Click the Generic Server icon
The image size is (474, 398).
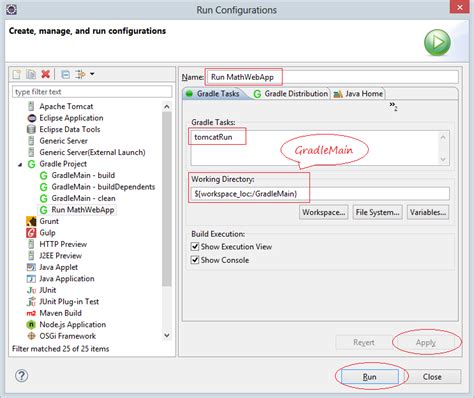[x=31, y=141]
